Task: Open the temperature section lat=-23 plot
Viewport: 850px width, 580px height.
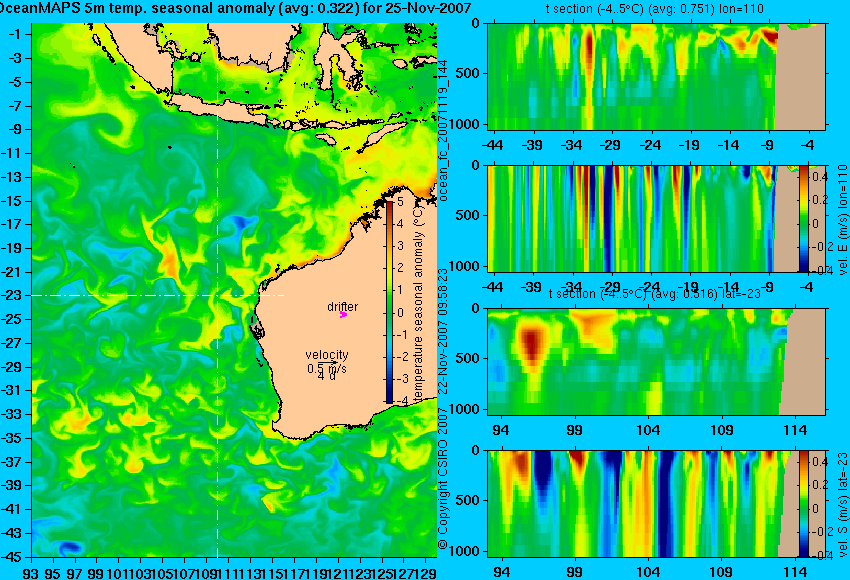Action: click(x=656, y=361)
